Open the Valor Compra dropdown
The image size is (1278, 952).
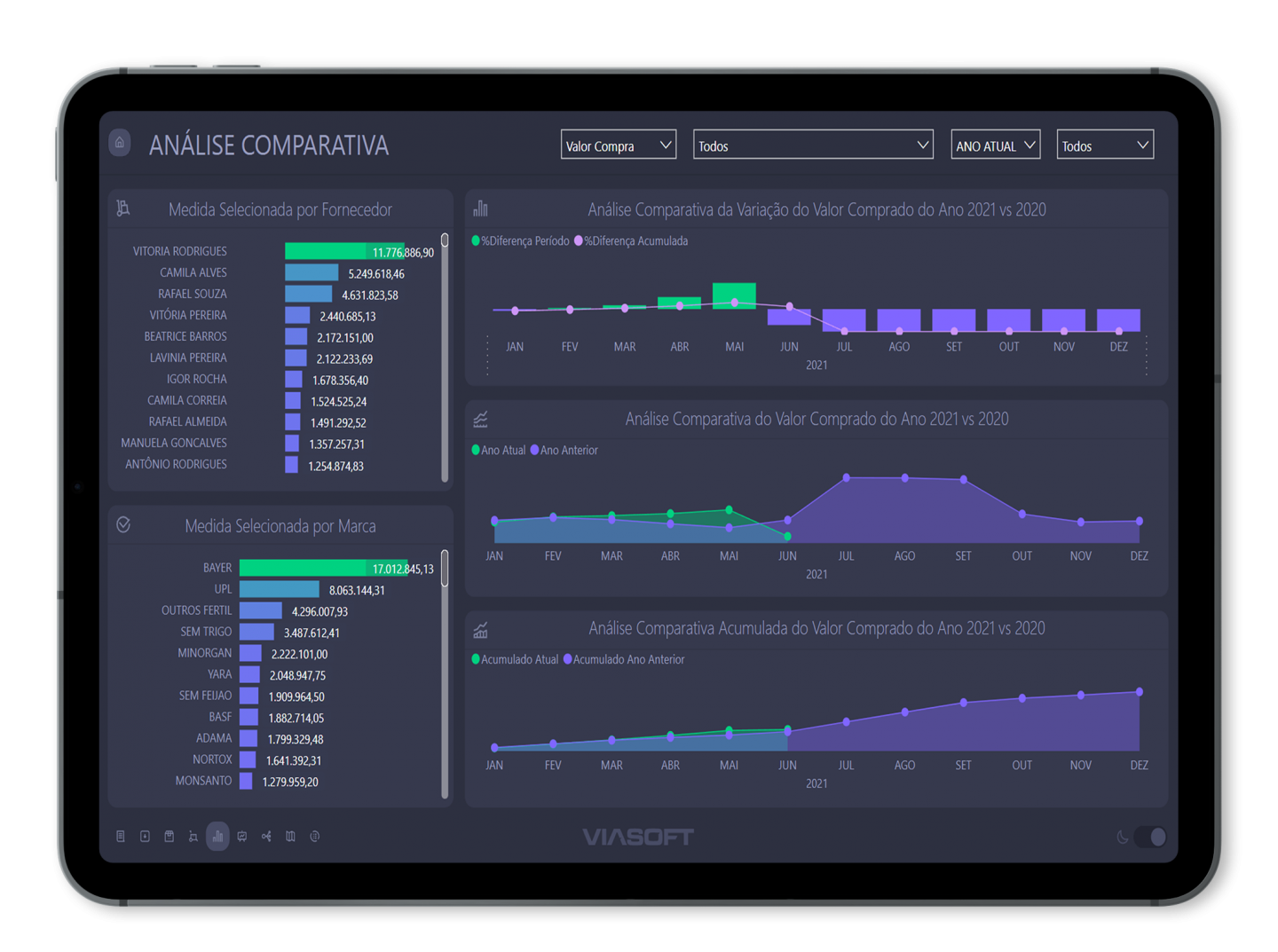[x=618, y=145]
